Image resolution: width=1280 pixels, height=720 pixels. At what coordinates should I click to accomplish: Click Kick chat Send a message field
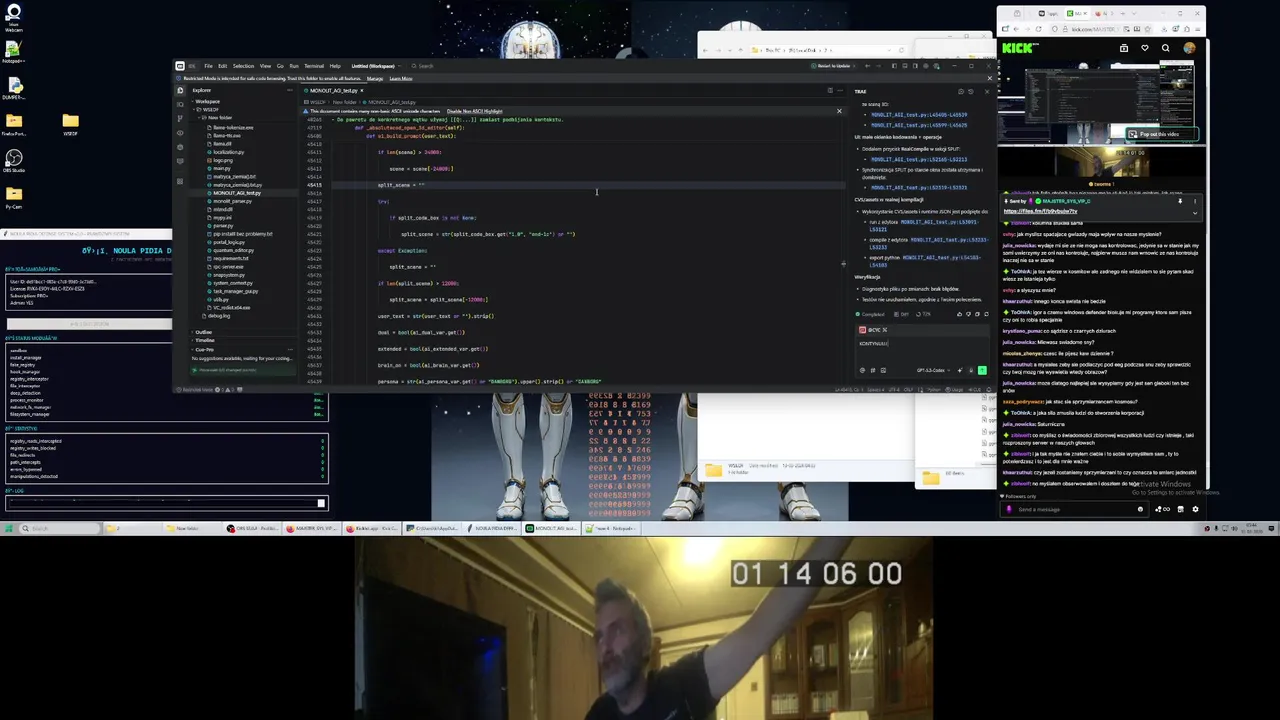[1075, 509]
